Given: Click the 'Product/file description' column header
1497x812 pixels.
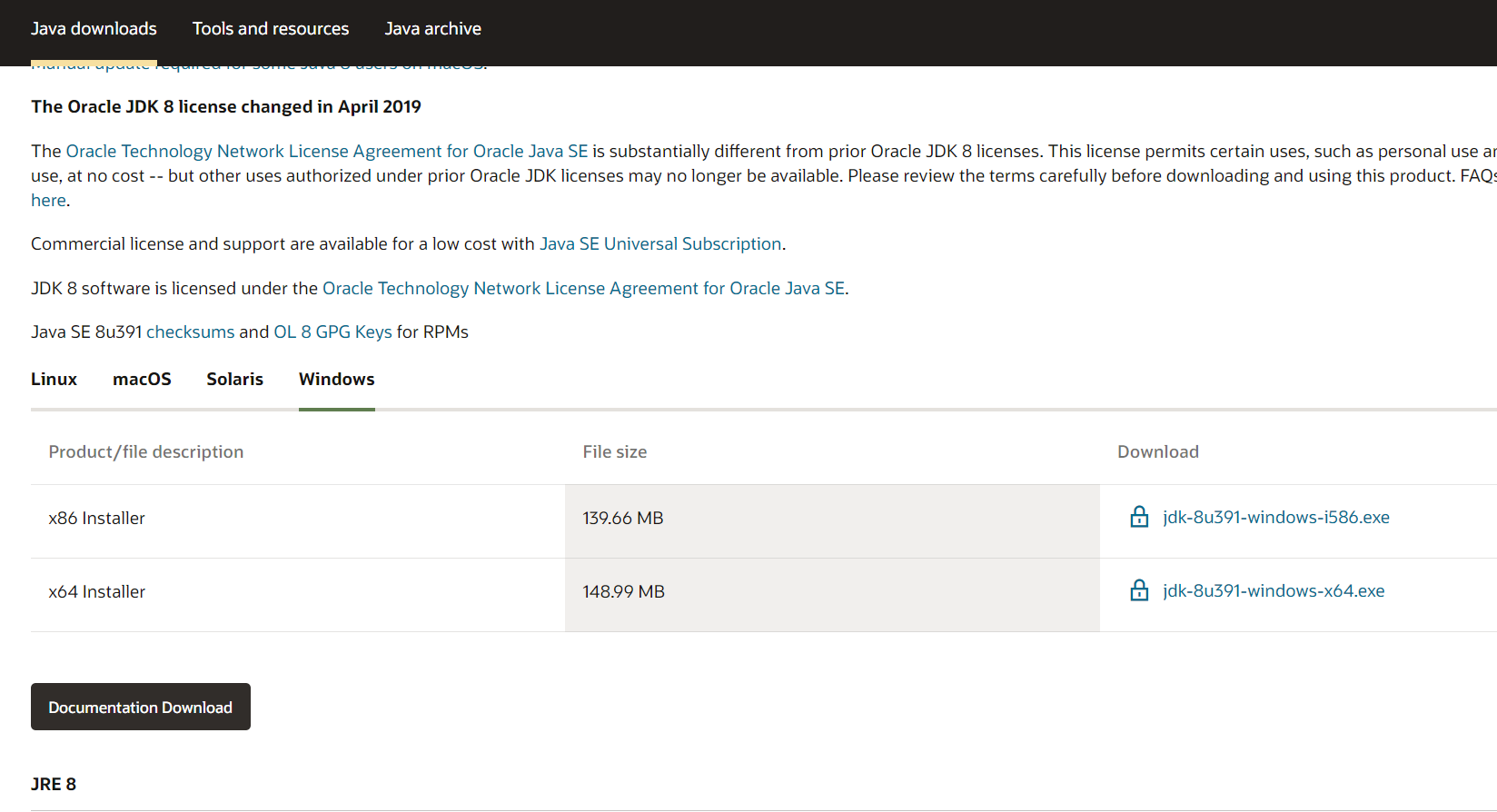Looking at the screenshot, I should click(146, 451).
